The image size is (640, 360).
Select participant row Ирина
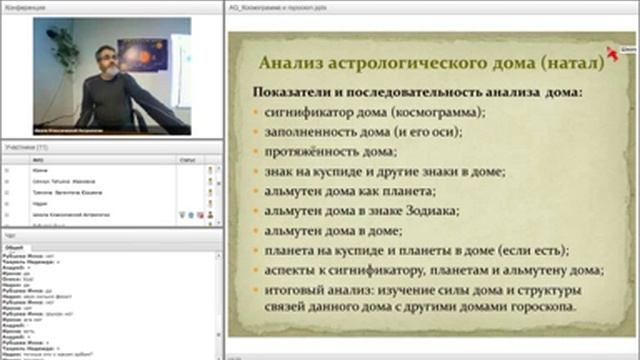(109, 170)
